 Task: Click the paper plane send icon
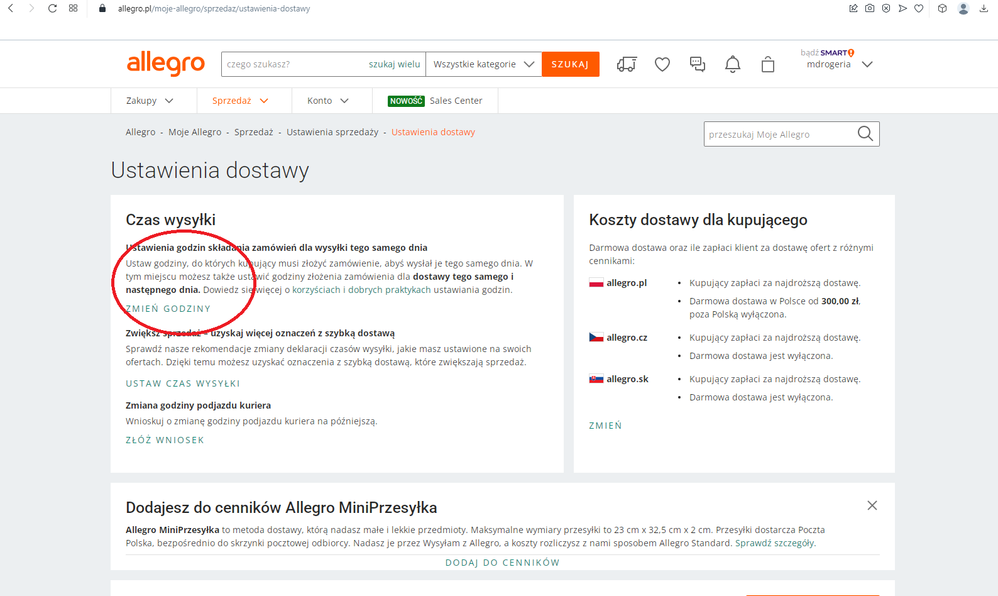point(903,8)
